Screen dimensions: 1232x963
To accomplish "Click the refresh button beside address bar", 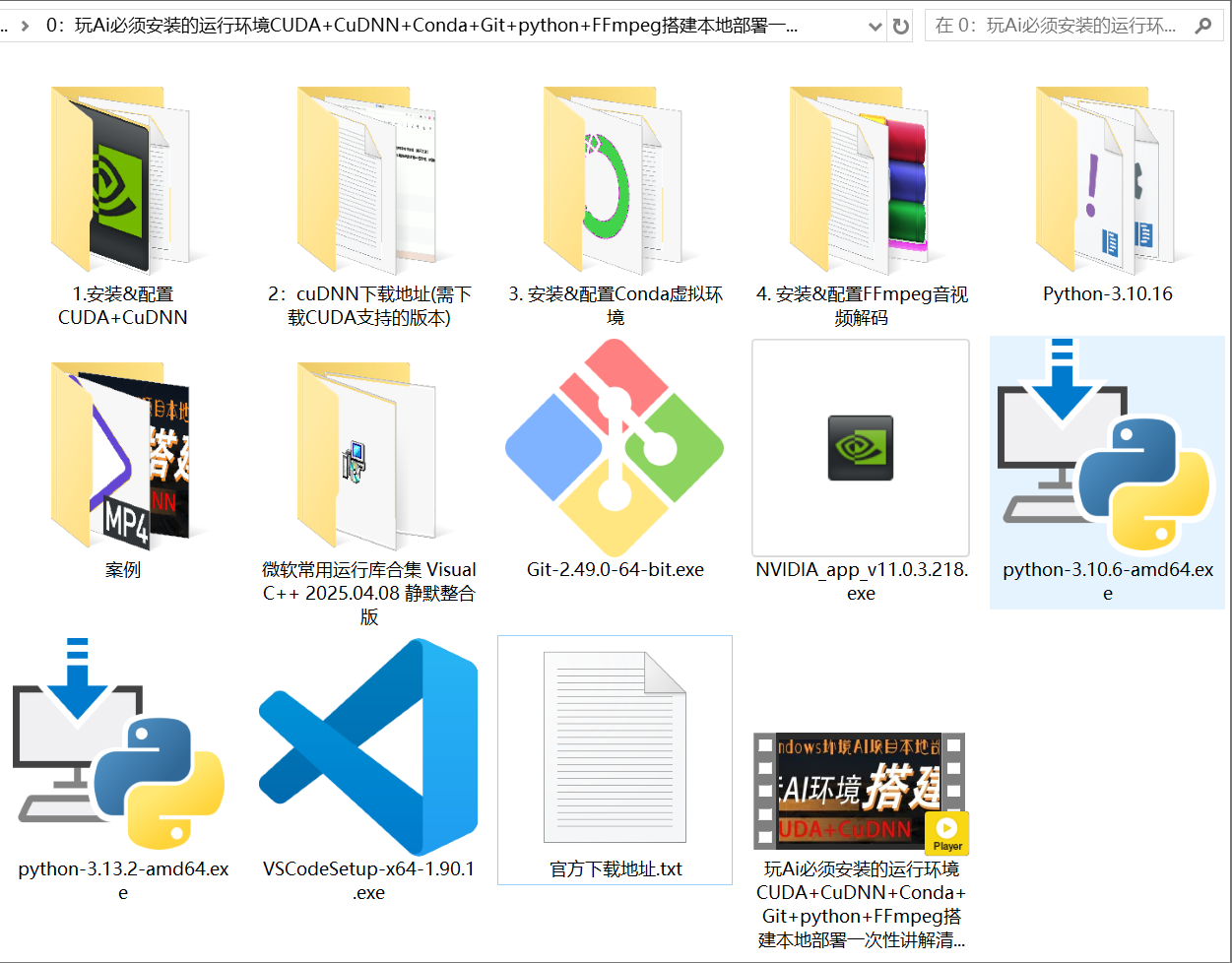I will (900, 27).
